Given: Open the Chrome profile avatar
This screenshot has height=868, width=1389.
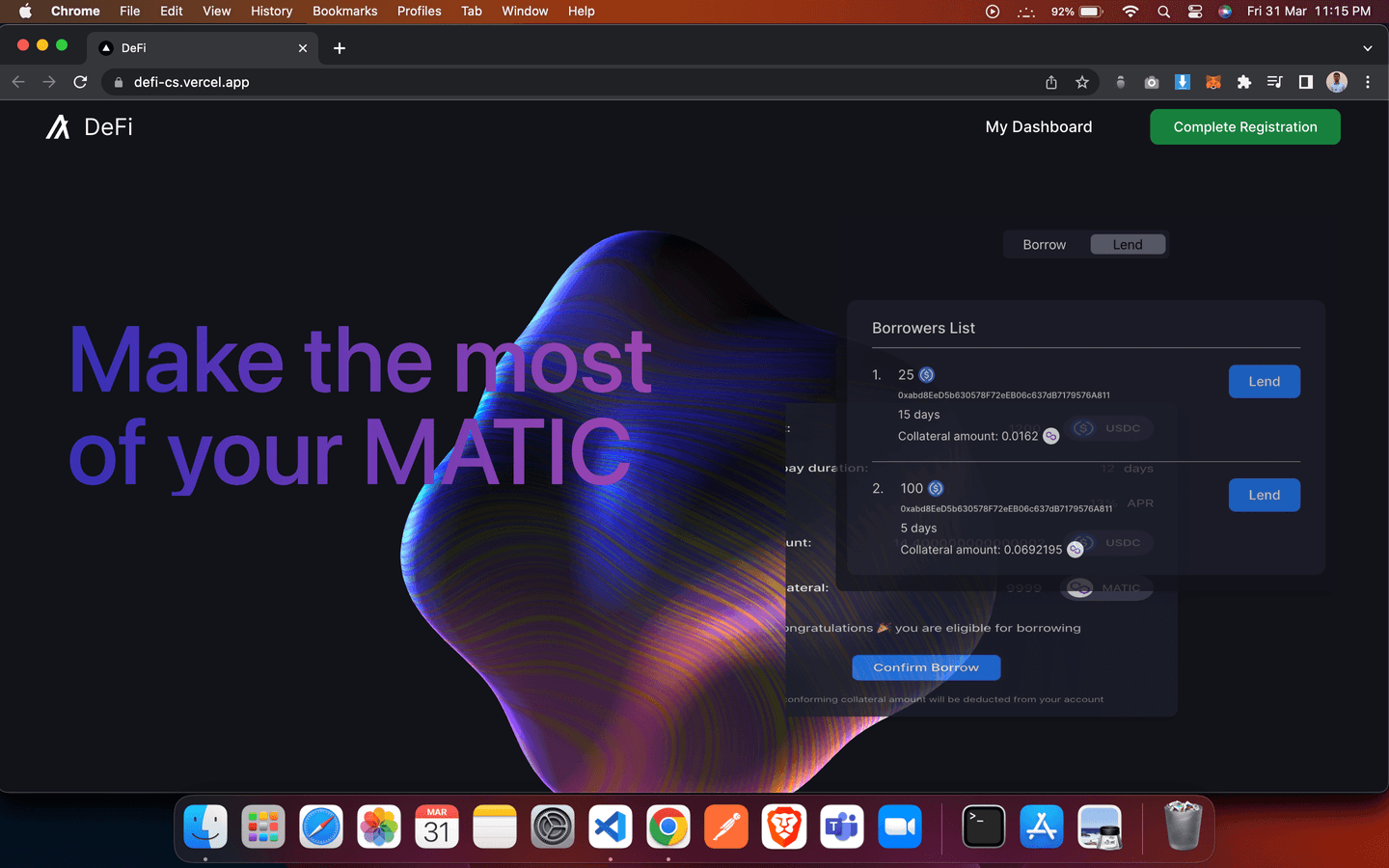Looking at the screenshot, I should pos(1337,82).
